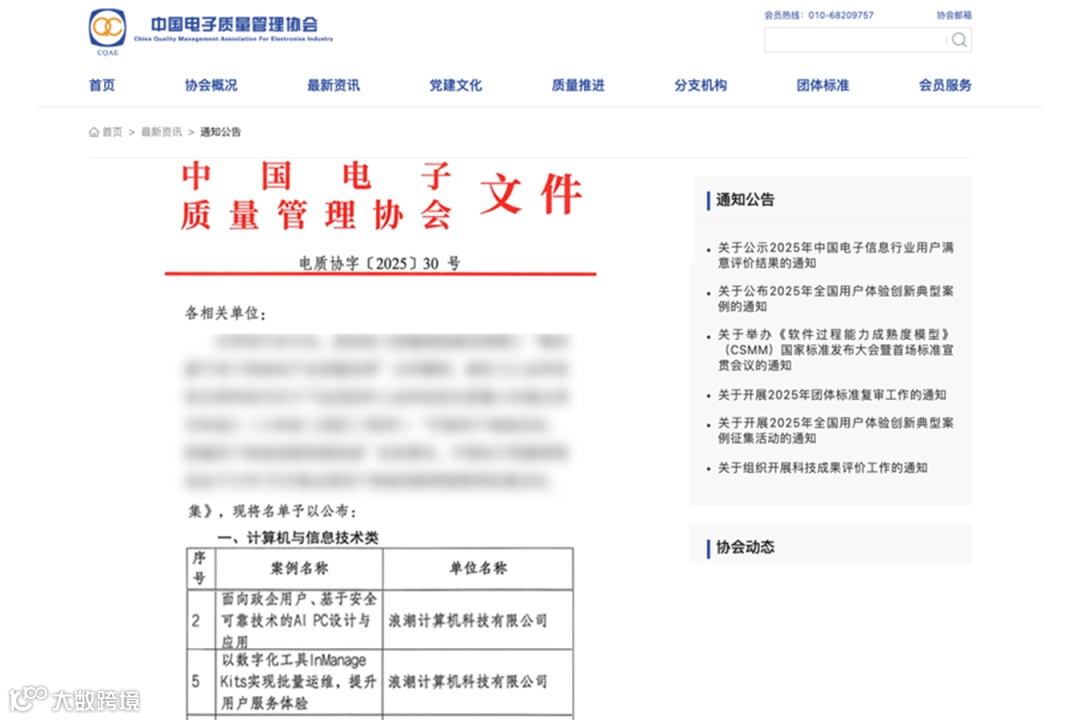Open notice 关于公布2025年全国用户体验创新典型案例

(835, 298)
